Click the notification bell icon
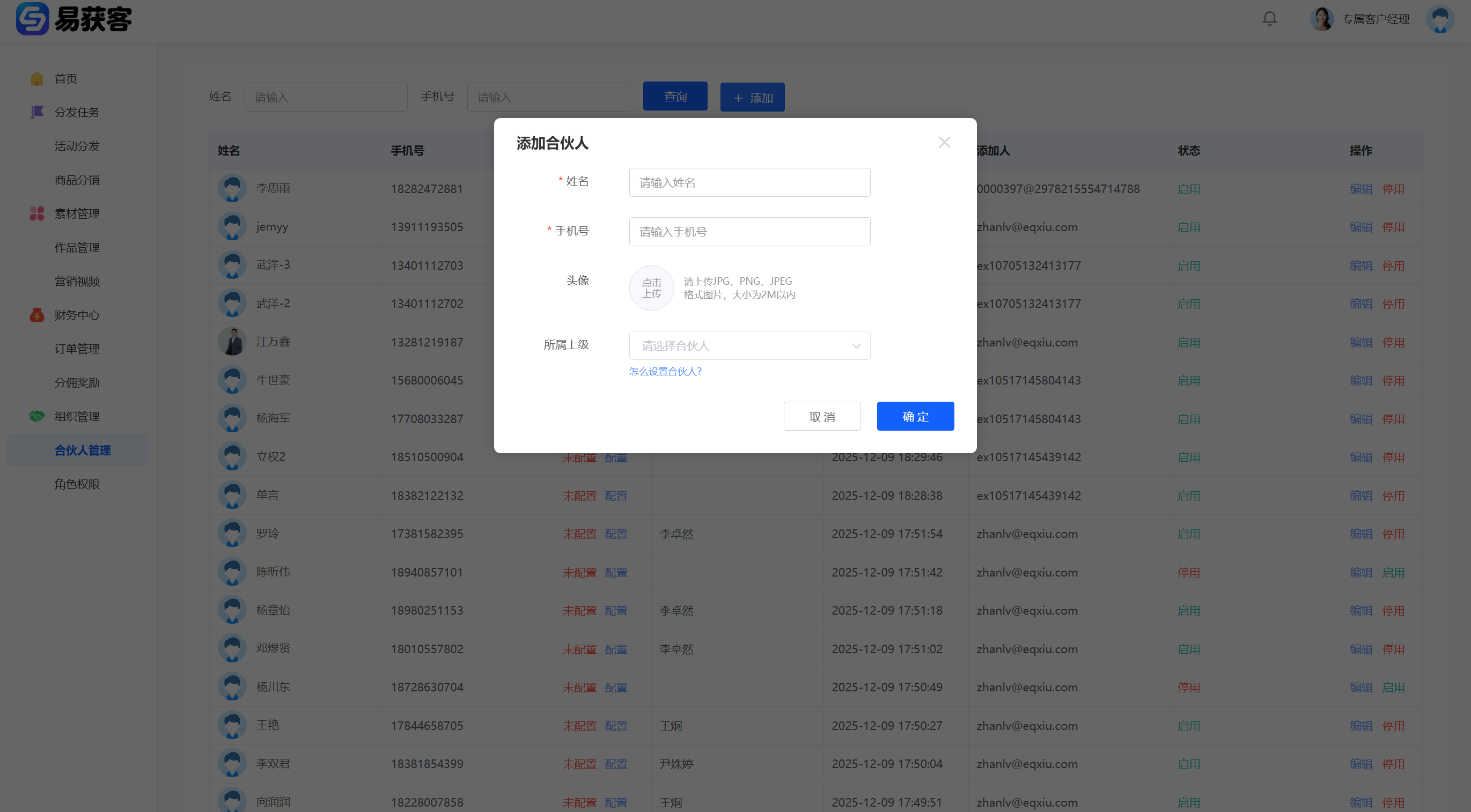The image size is (1471, 812). tap(1269, 19)
